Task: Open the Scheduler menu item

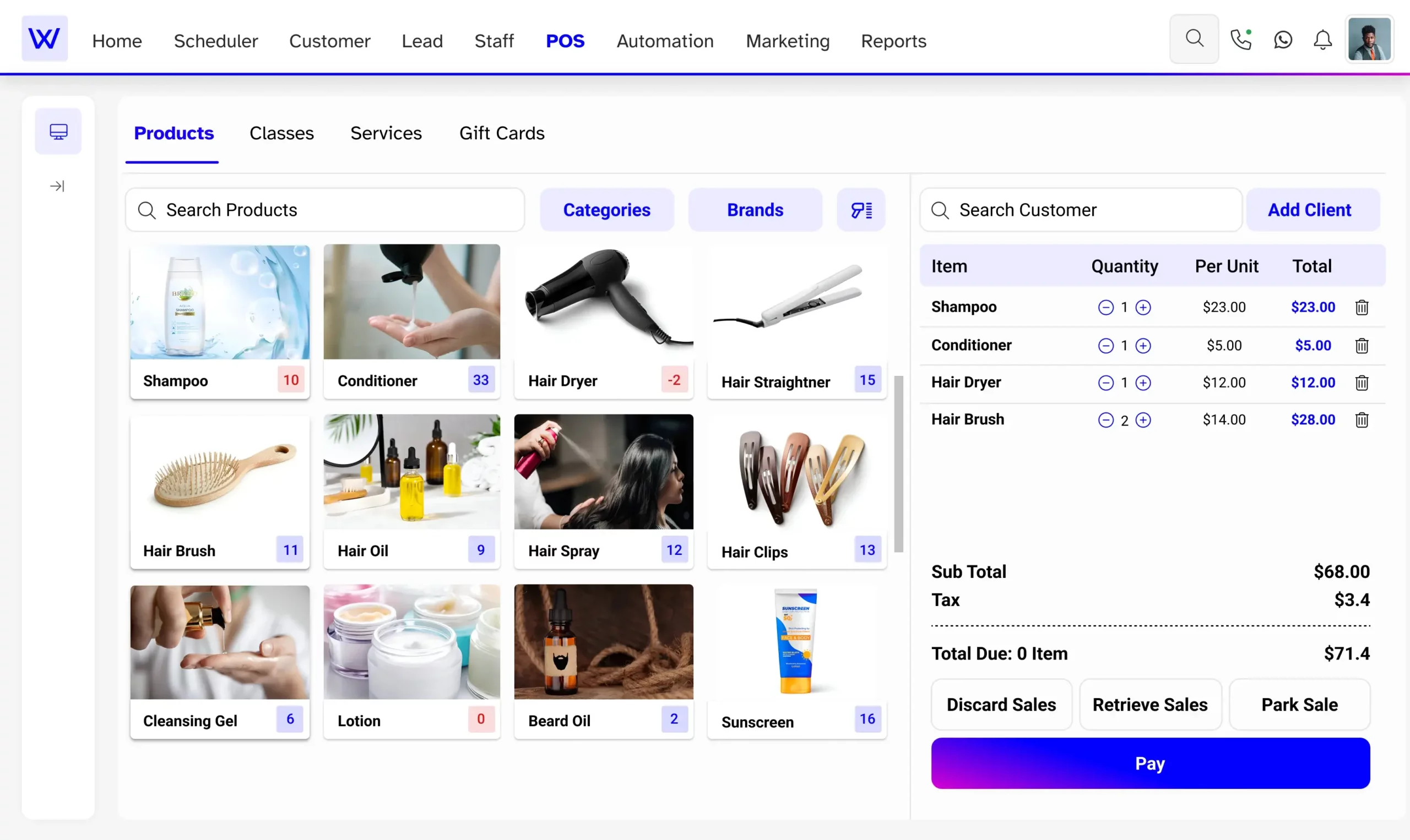Action: [216, 41]
